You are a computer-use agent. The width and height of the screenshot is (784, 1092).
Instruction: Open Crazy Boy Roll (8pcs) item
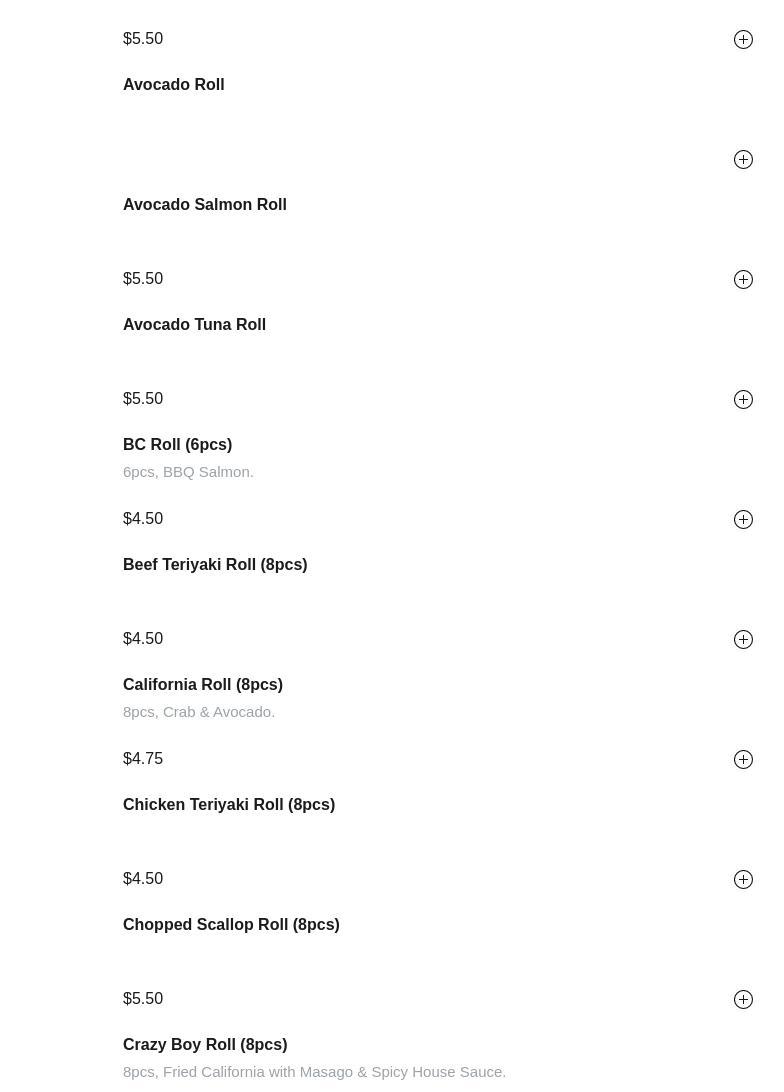204,1045
